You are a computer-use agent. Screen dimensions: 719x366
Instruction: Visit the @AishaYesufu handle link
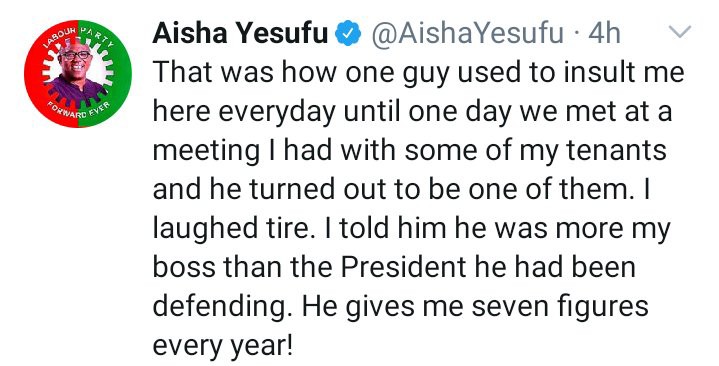pyautogui.click(x=467, y=34)
